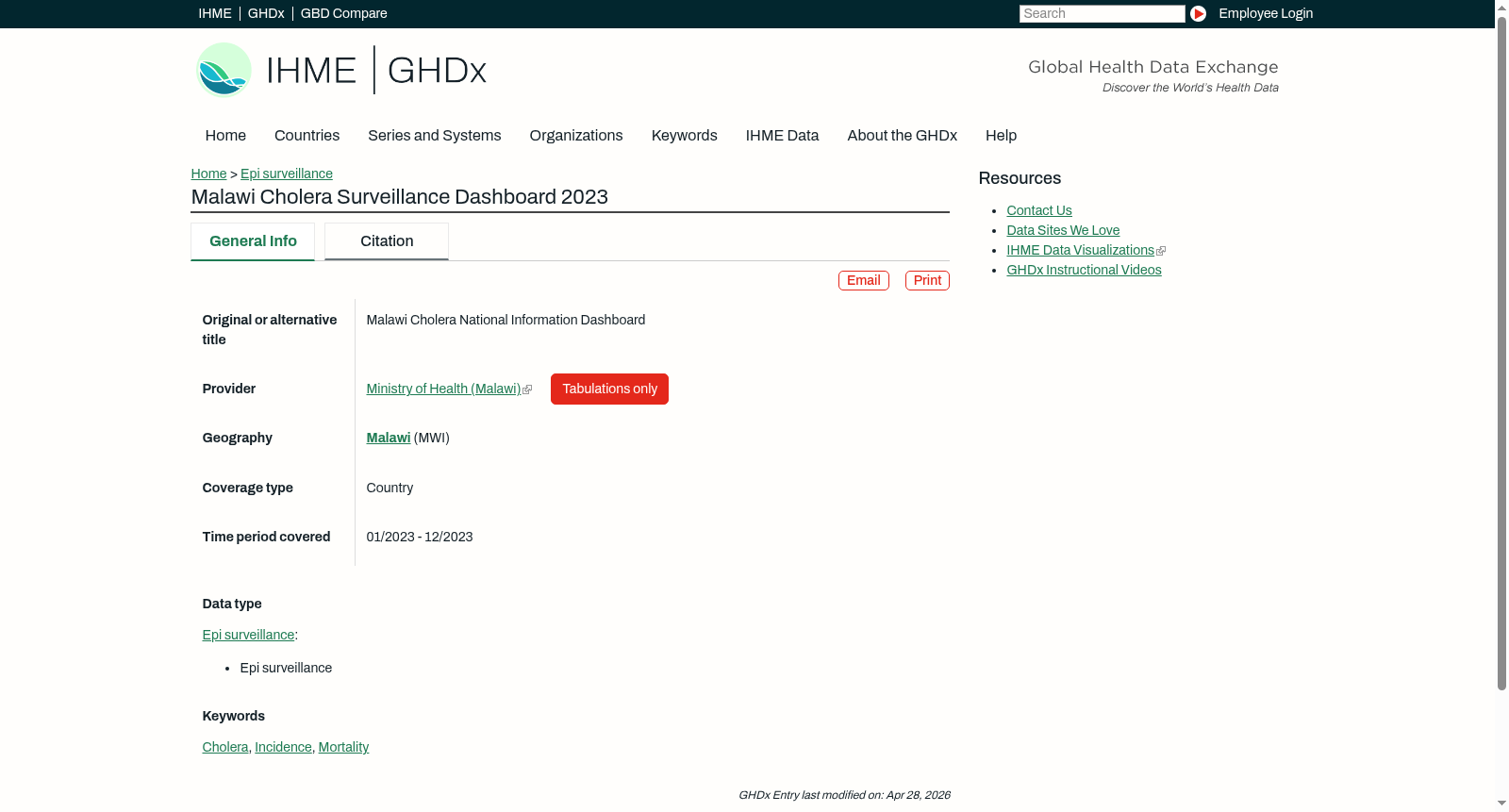Open the Incidence keyword link
Image resolution: width=1509 pixels, height=812 pixels.
pyautogui.click(x=283, y=748)
